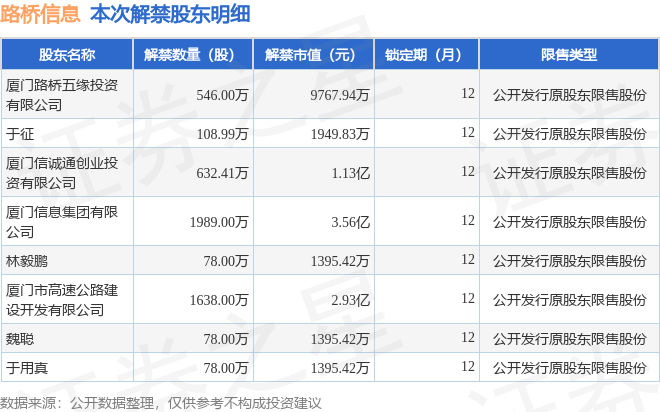660x412 pixels.
Task: Click shareholder name 于用真
Action: 27,368
